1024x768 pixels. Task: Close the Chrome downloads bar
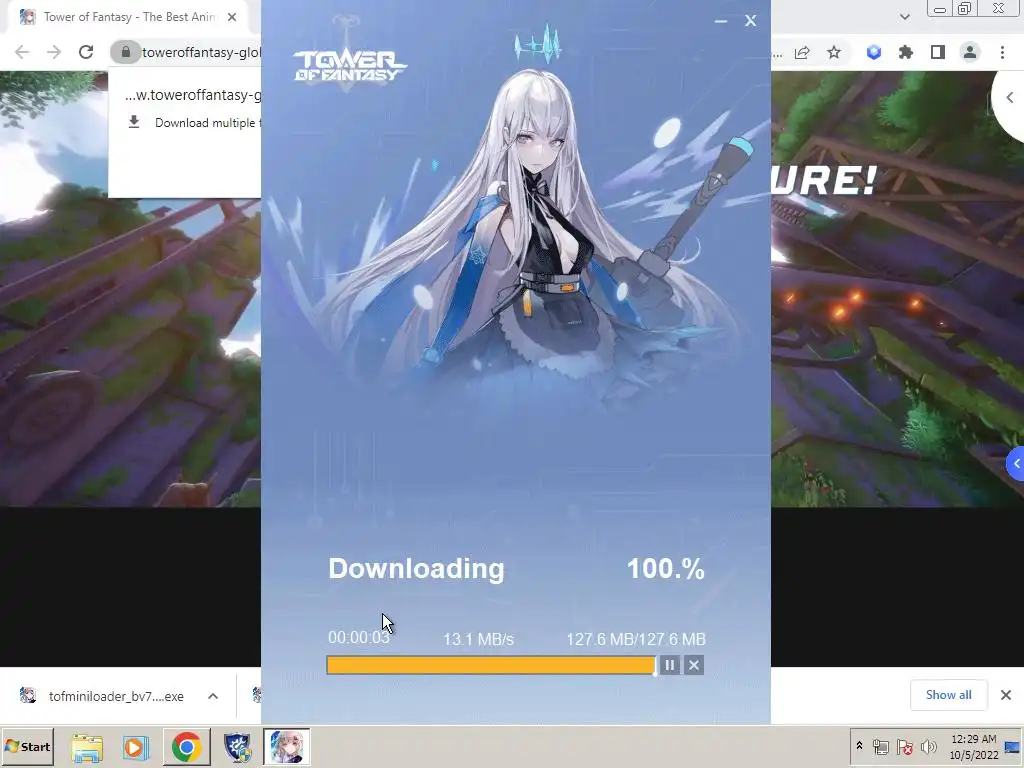coord(1006,695)
